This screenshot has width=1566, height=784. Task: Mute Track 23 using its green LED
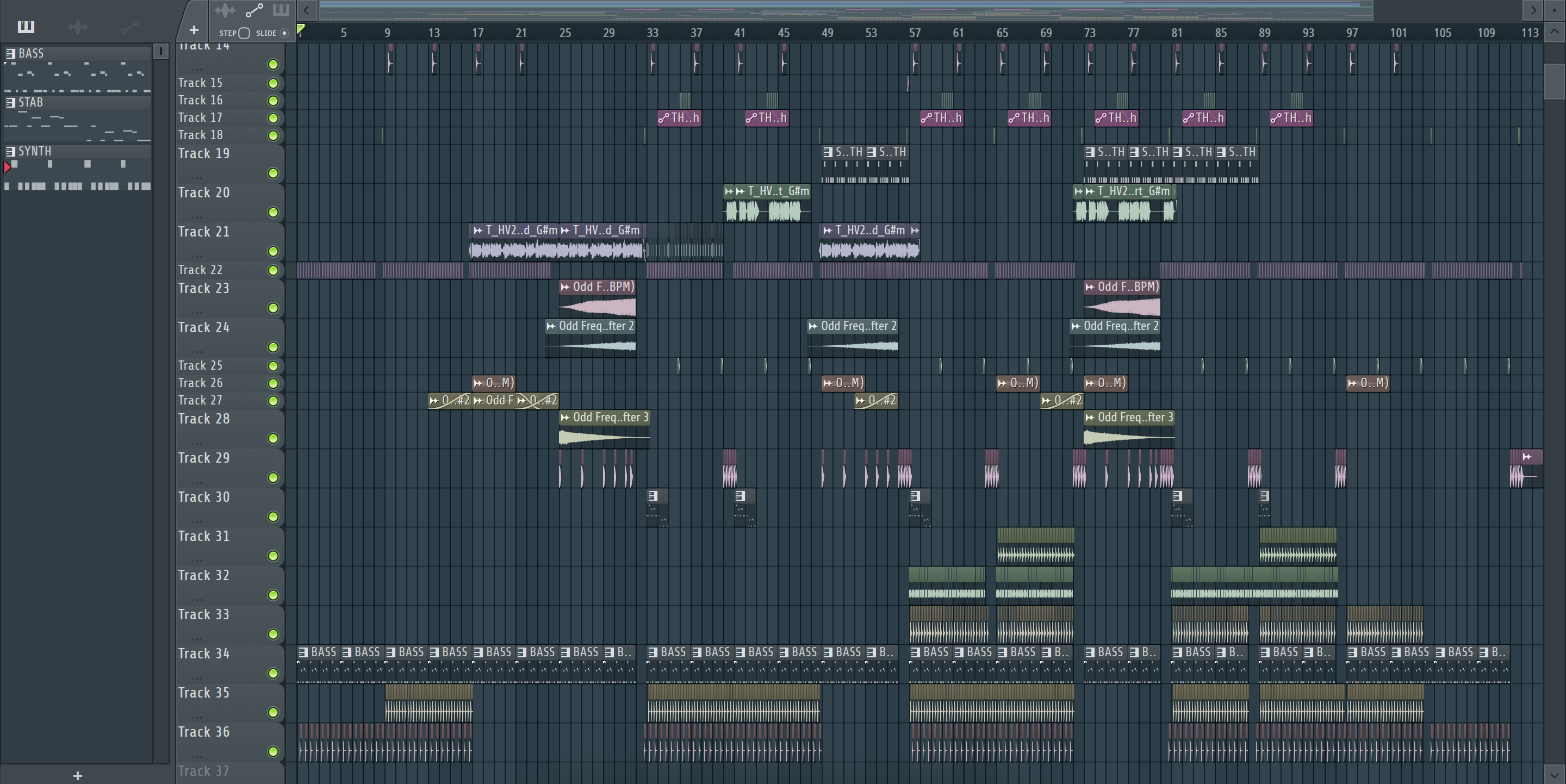[x=273, y=308]
